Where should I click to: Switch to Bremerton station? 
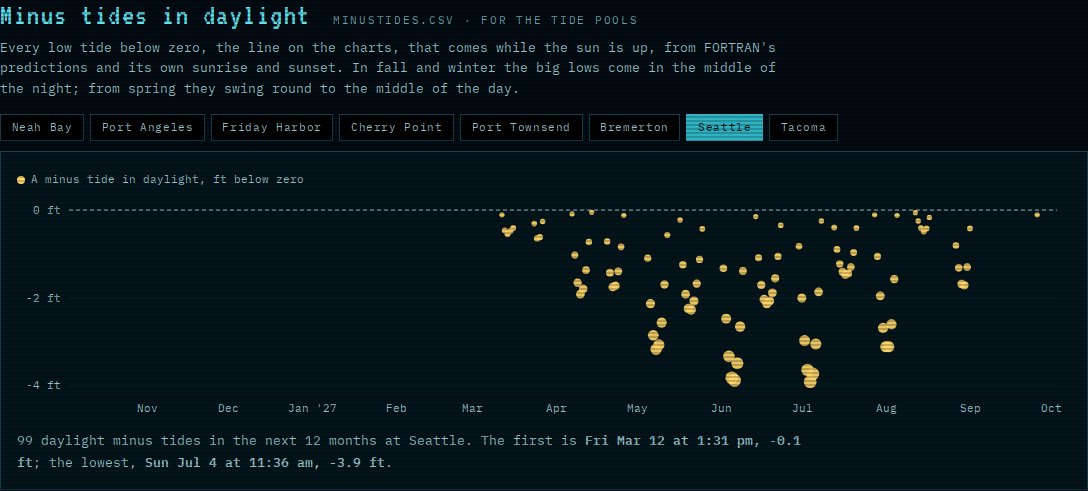click(634, 128)
